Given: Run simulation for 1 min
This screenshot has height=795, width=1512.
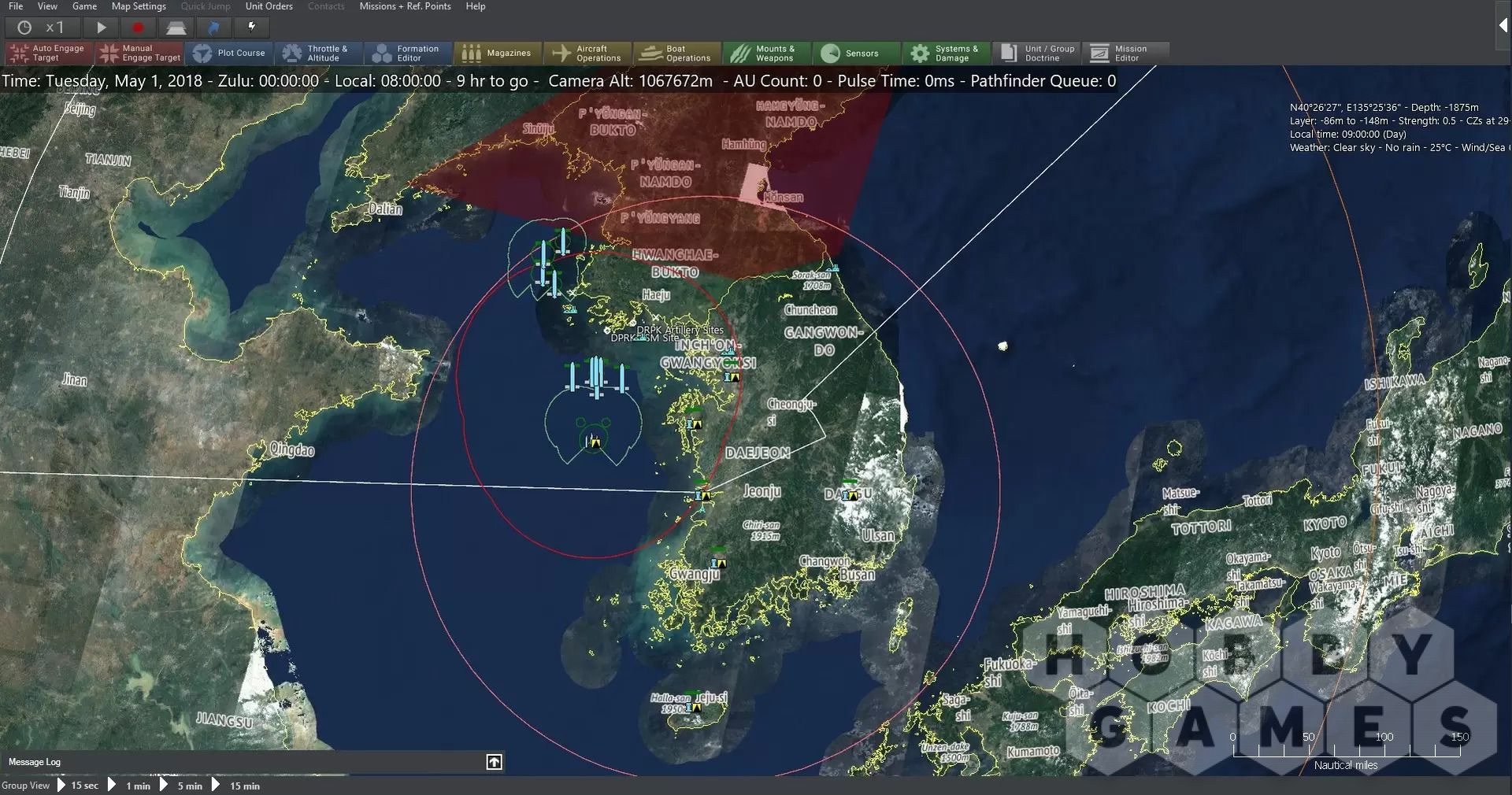Looking at the screenshot, I should click(129, 786).
